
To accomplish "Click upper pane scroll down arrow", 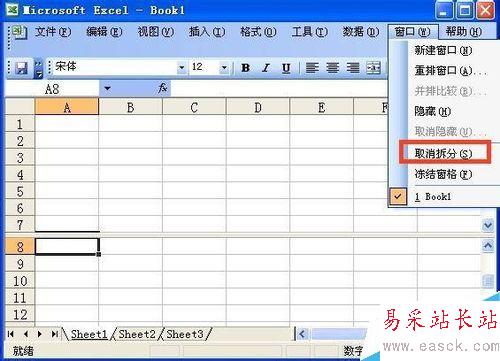I will pyautogui.click(x=488, y=226).
